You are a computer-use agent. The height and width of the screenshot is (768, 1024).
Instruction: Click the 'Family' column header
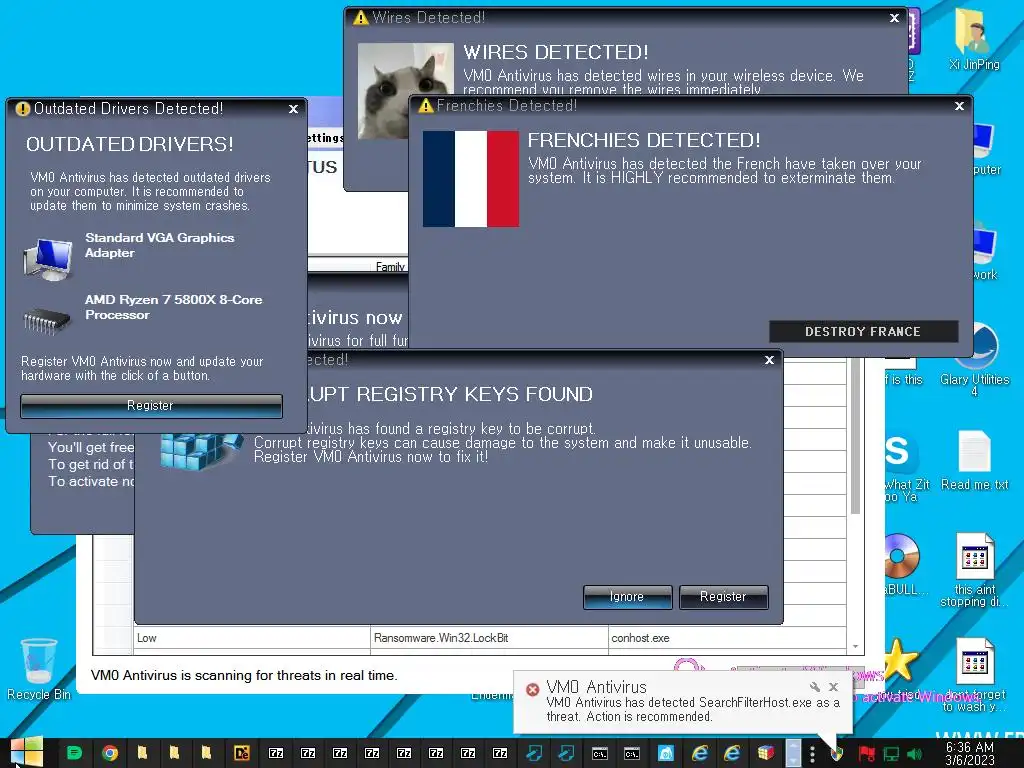[x=391, y=266]
